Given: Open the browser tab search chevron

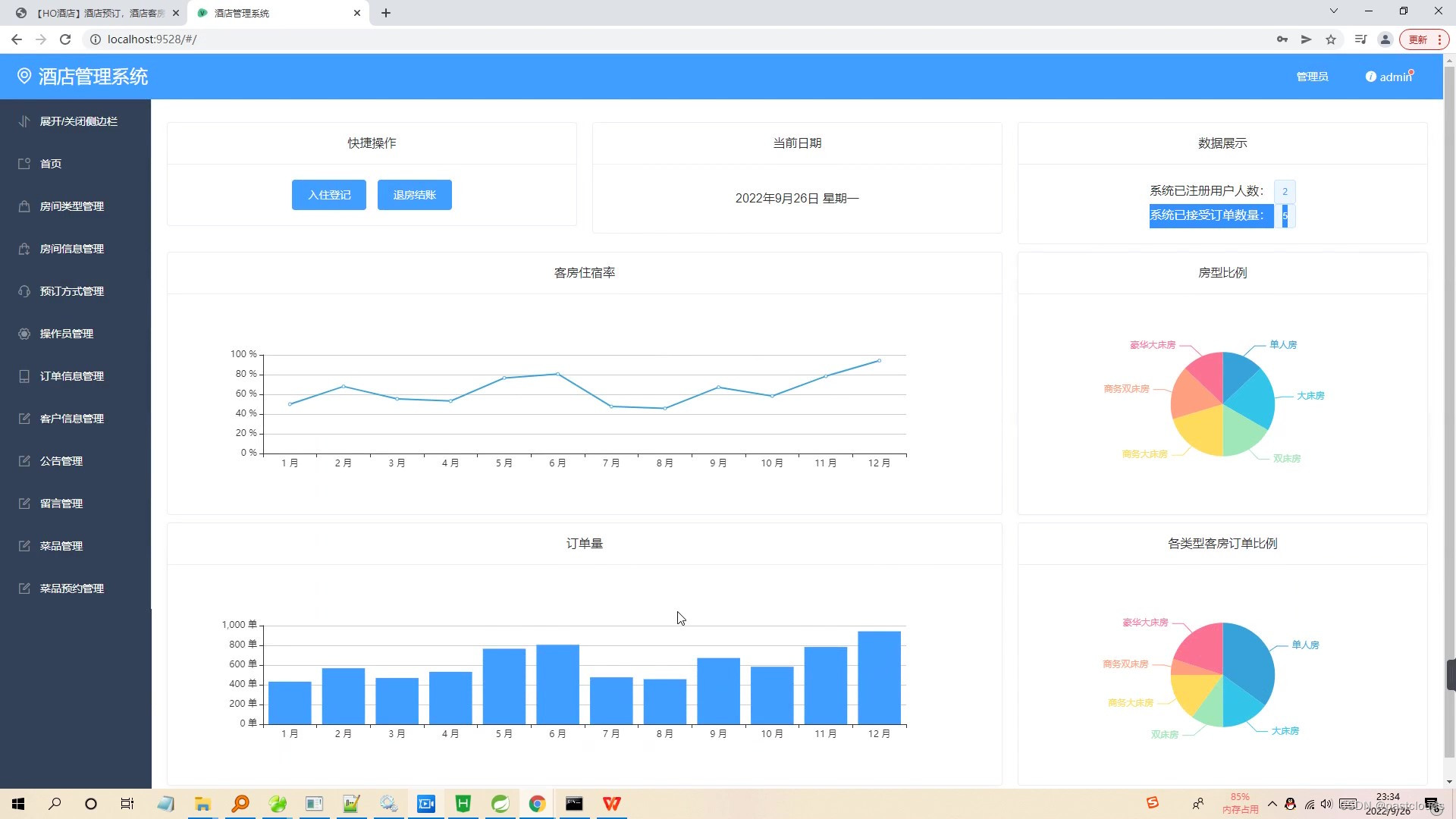Looking at the screenshot, I should (1334, 11).
